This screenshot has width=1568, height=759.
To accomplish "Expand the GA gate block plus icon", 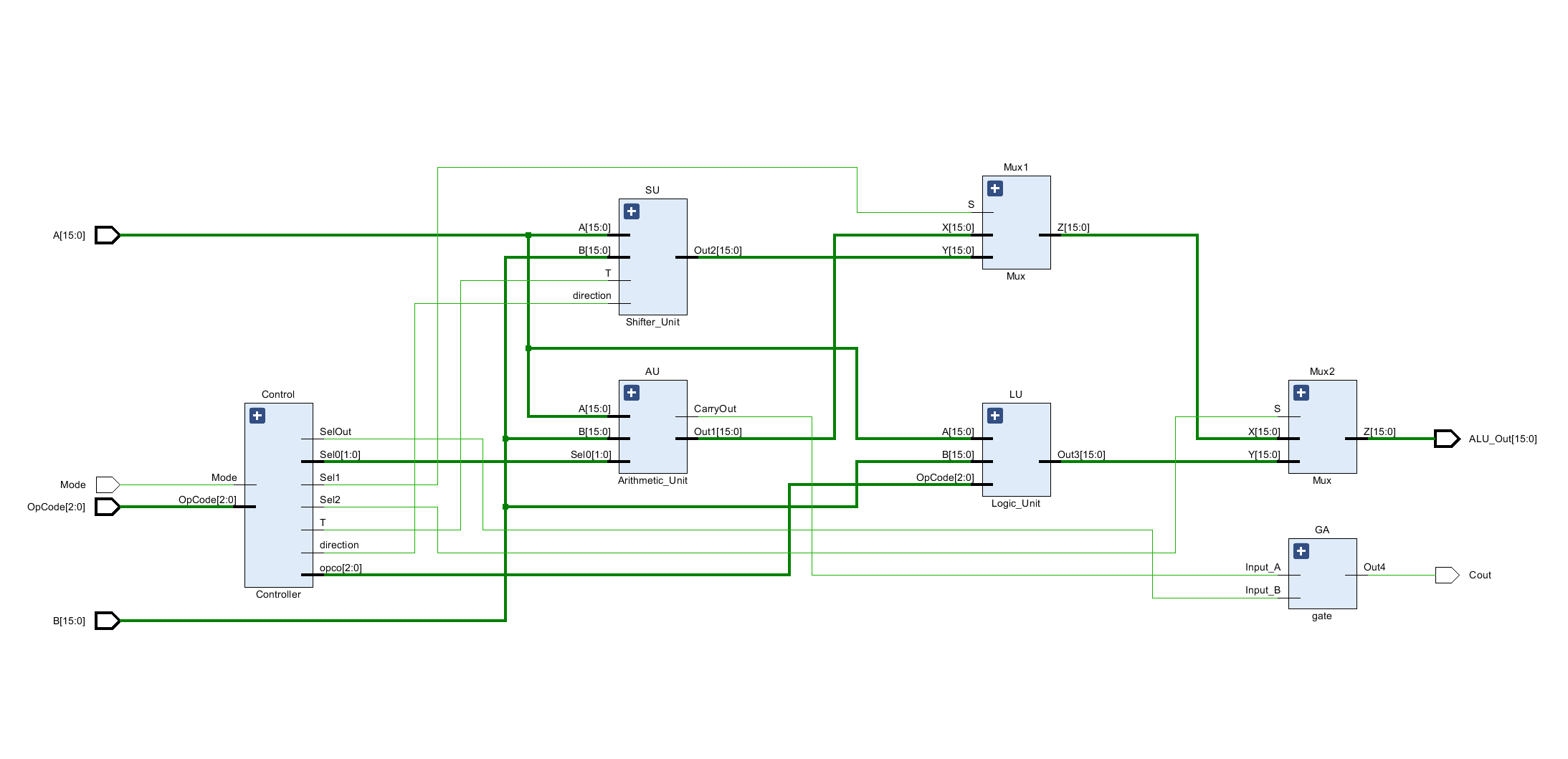I will (x=1301, y=551).
